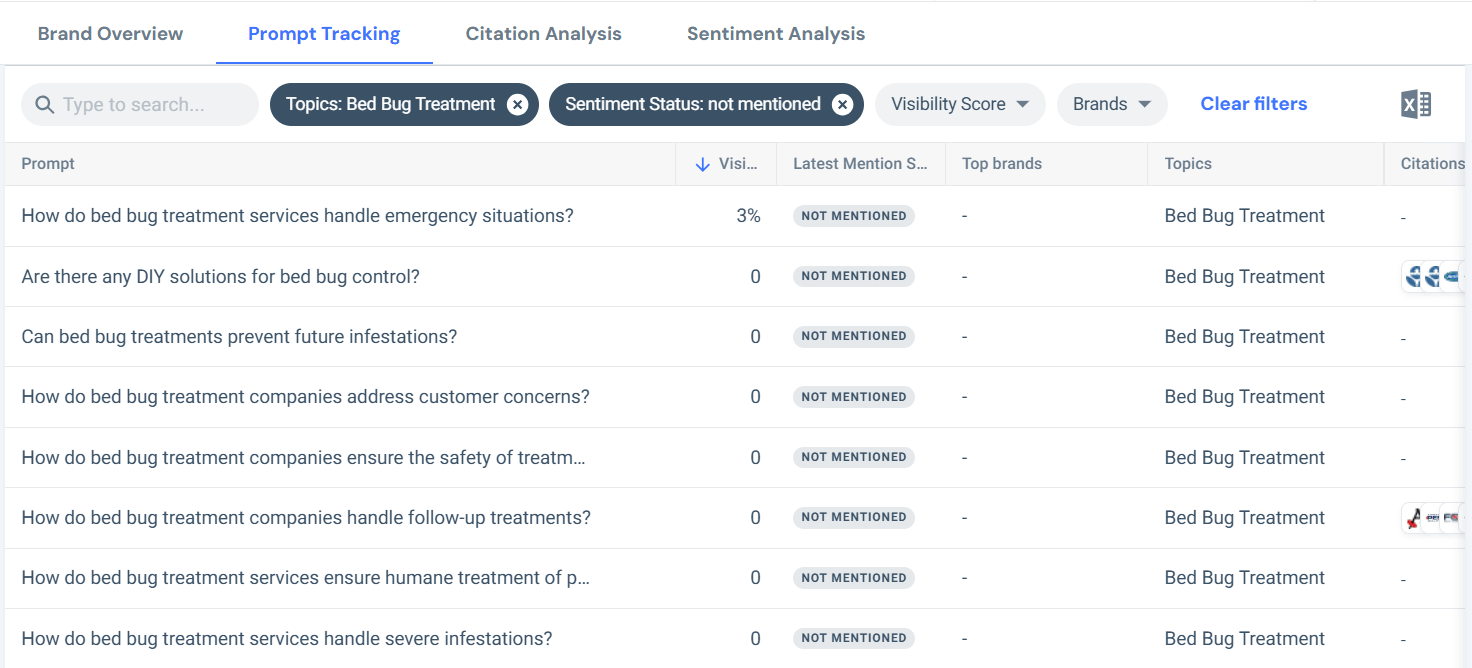The height and width of the screenshot is (668, 1472).
Task: Remove the Bed Bug Treatment topic filter
Action: click(517, 105)
